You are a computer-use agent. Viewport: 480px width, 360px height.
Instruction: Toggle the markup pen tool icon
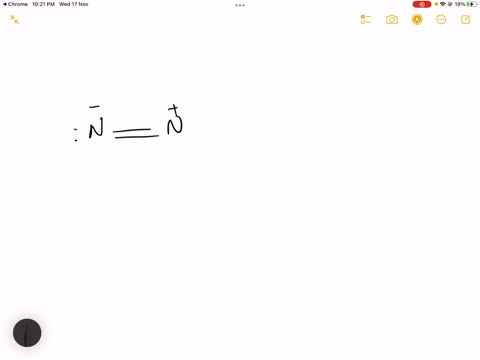point(417,20)
